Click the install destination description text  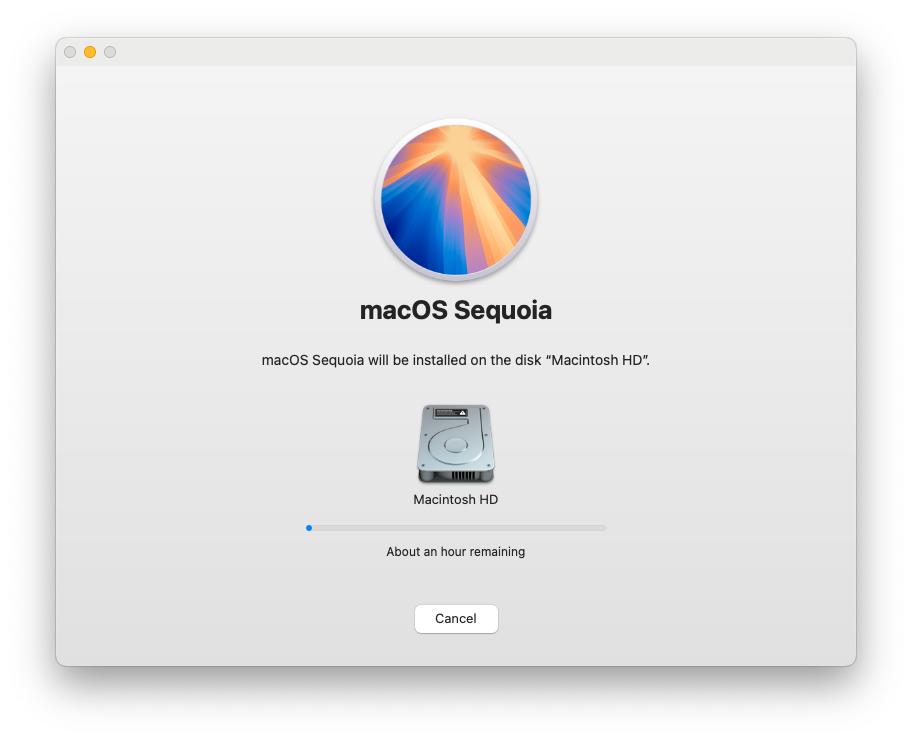(x=456, y=360)
